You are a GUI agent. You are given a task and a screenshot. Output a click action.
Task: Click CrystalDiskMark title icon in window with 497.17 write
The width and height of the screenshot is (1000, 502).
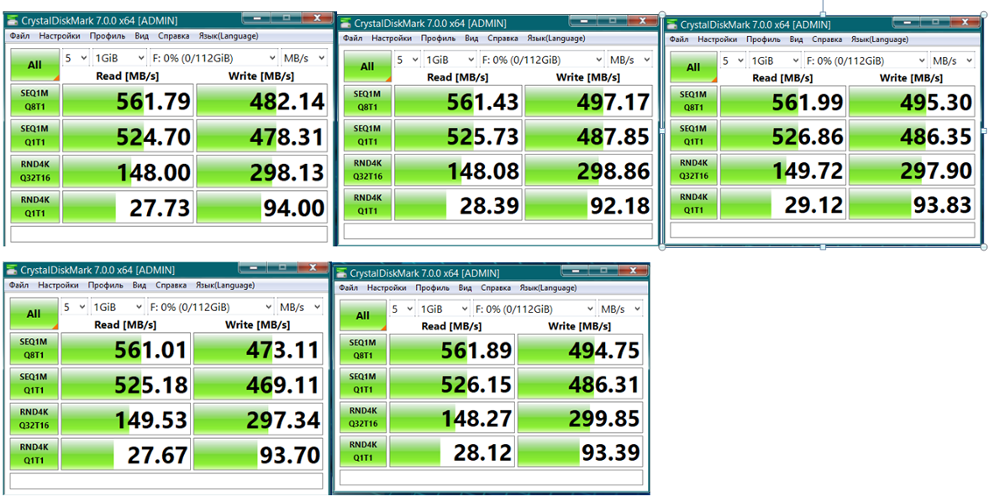pyautogui.click(x=346, y=23)
